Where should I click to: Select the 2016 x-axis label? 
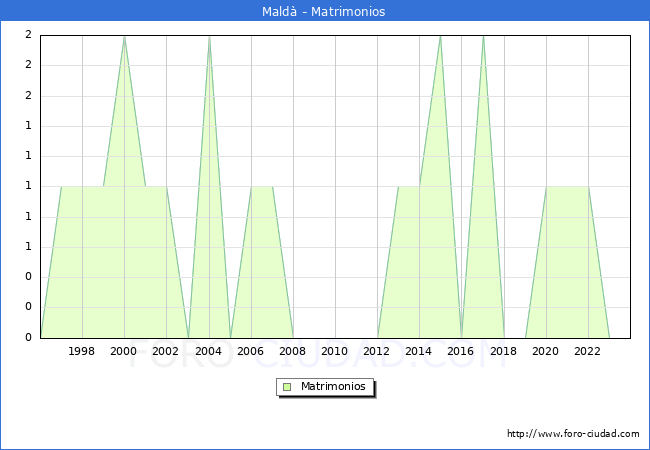click(461, 351)
